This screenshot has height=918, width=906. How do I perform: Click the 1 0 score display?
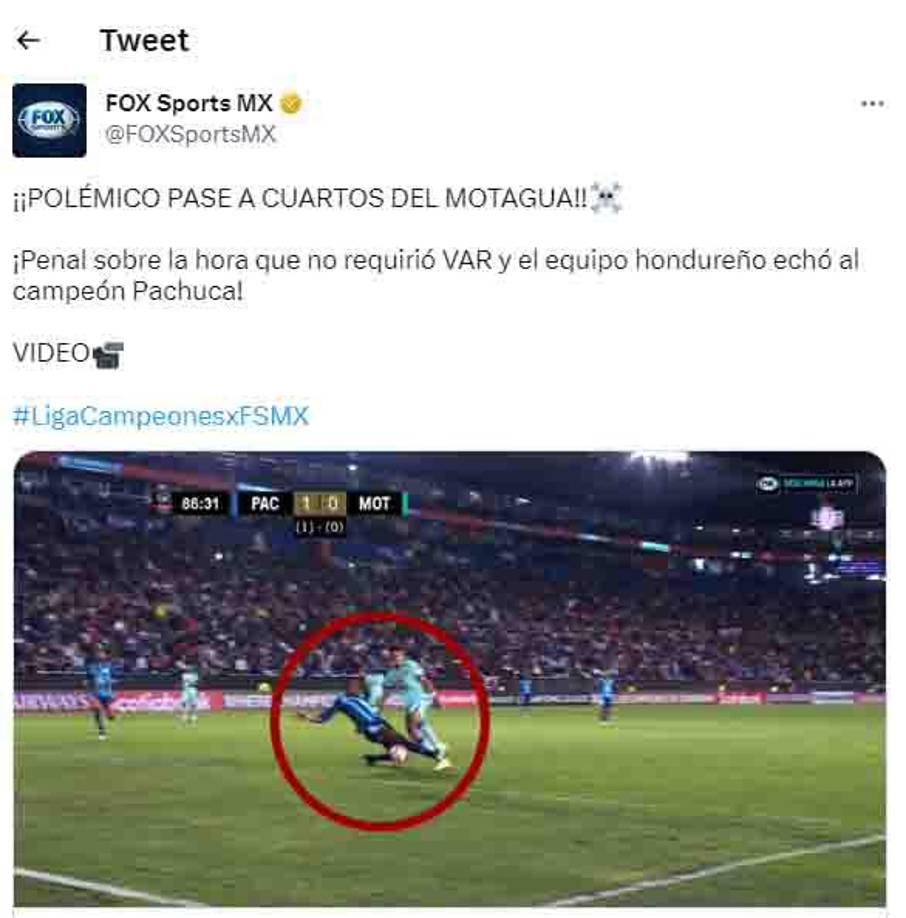(320, 503)
